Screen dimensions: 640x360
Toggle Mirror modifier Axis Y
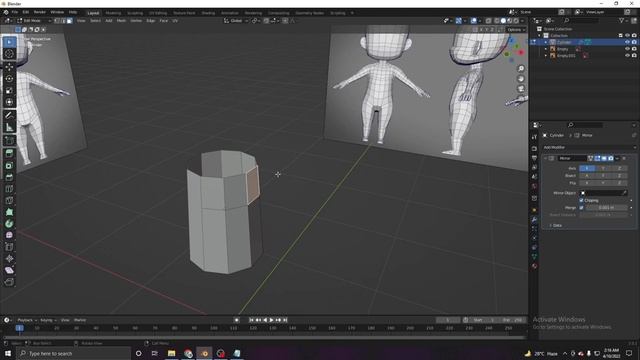pyautogui.click(x=603, y=168)
